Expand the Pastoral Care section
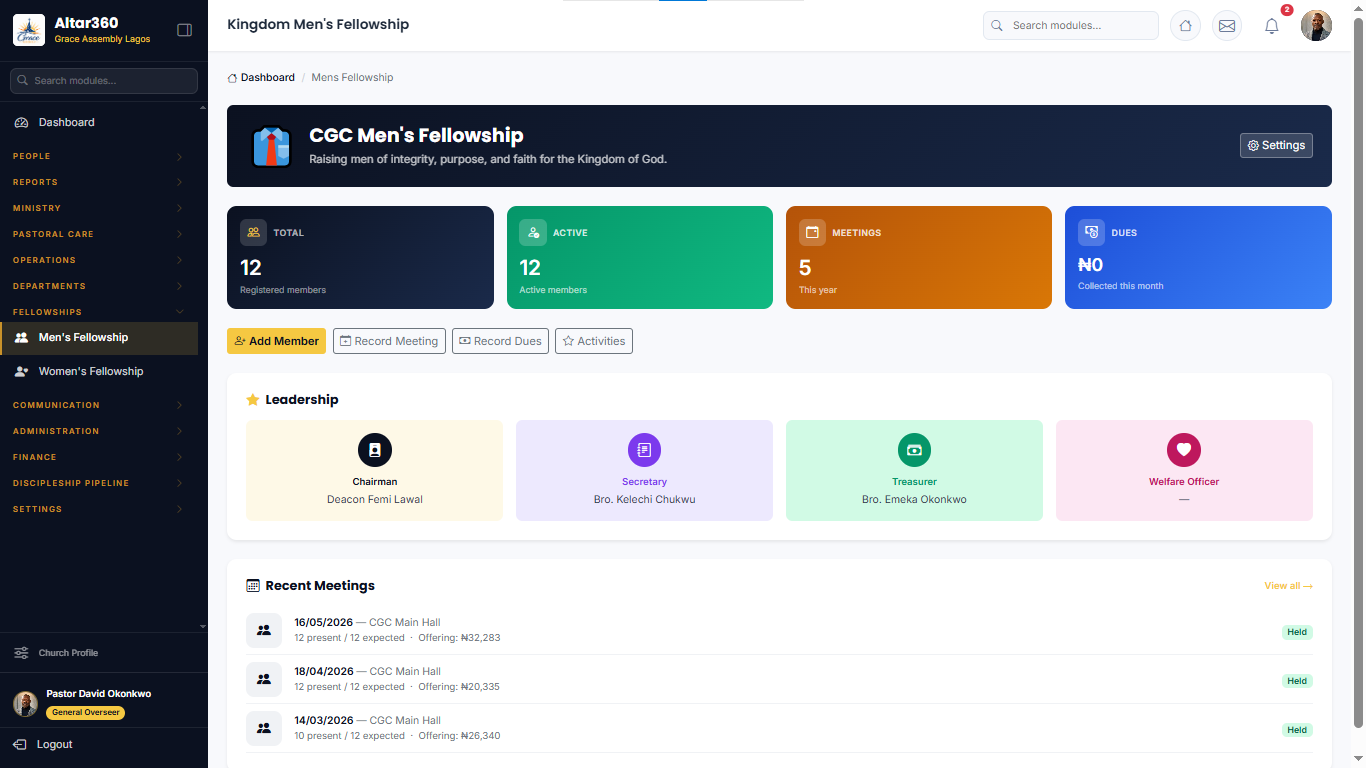1366x768 pixels. (x=98, y=234)
